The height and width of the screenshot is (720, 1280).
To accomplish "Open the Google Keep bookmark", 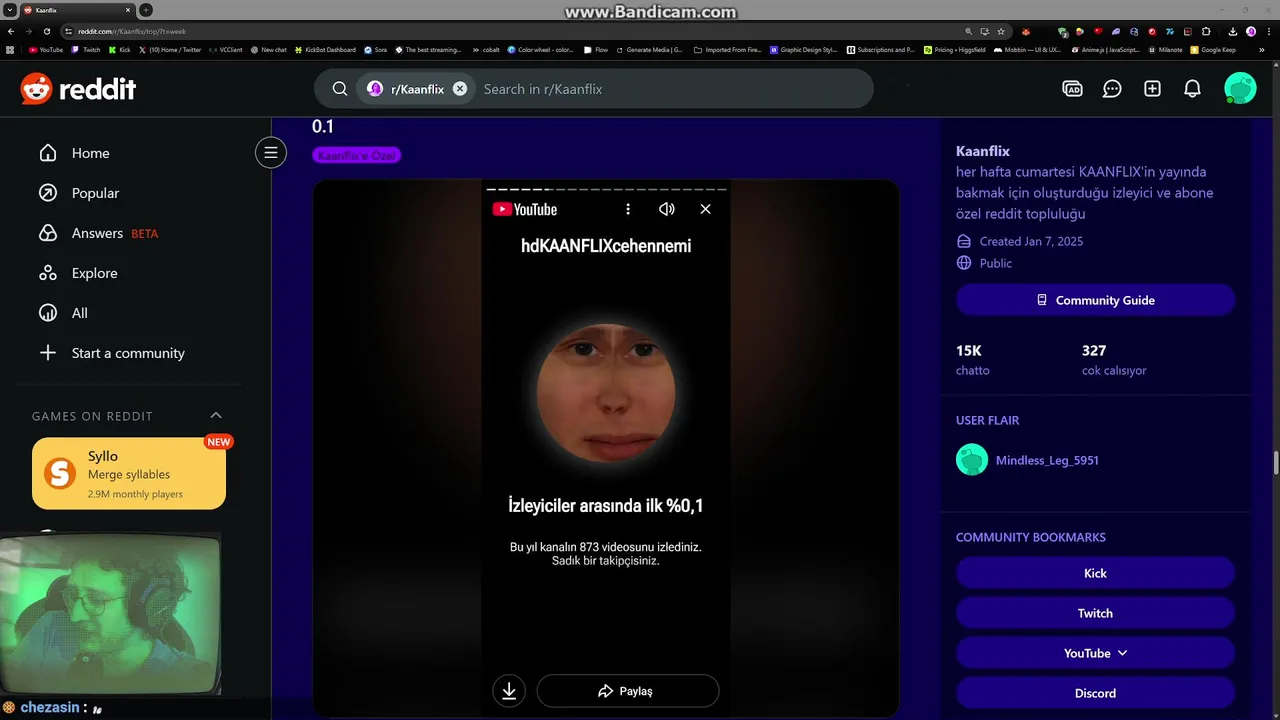I will coord(1213,49).
